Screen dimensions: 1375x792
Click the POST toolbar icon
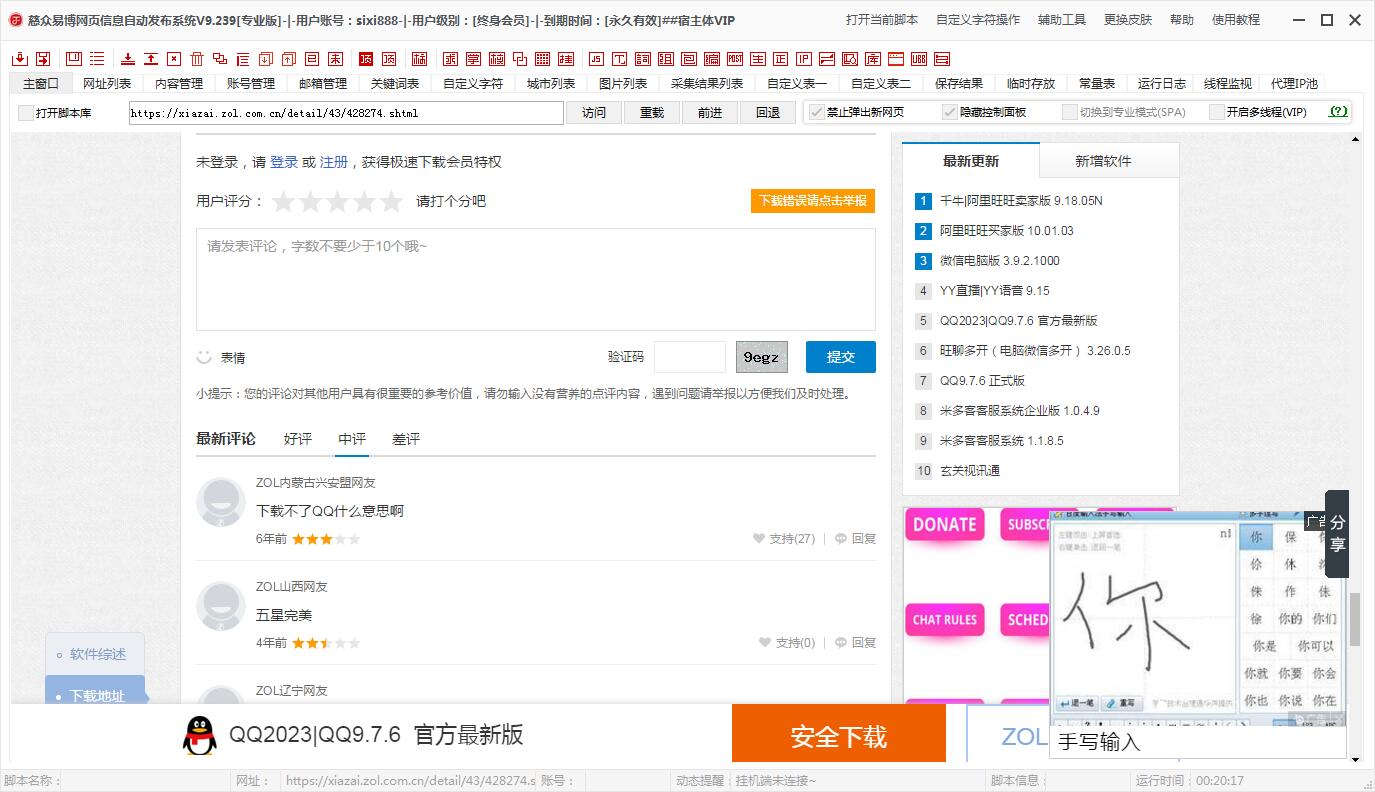click(735, 59)
